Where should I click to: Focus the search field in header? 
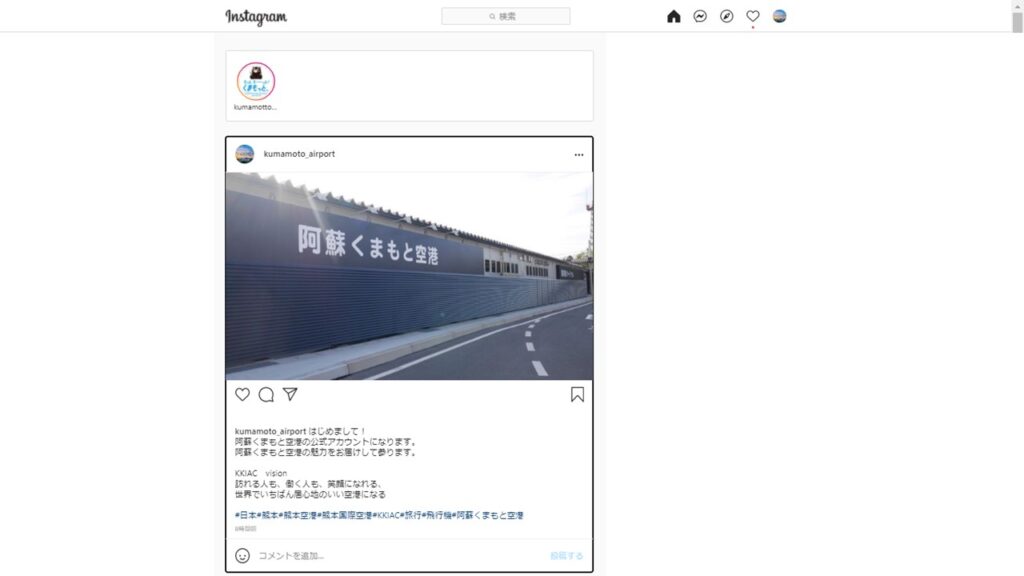coord(505,16)
